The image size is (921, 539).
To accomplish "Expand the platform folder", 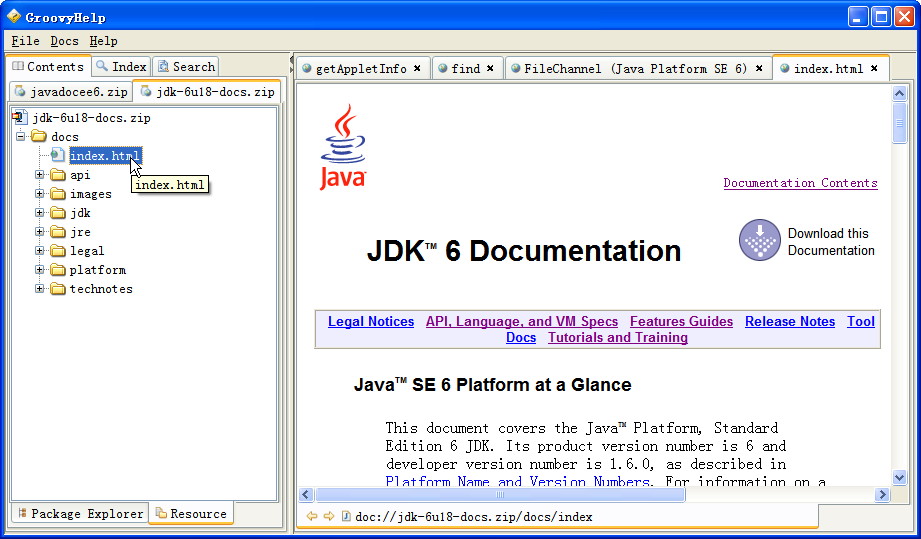I will 39,270.
